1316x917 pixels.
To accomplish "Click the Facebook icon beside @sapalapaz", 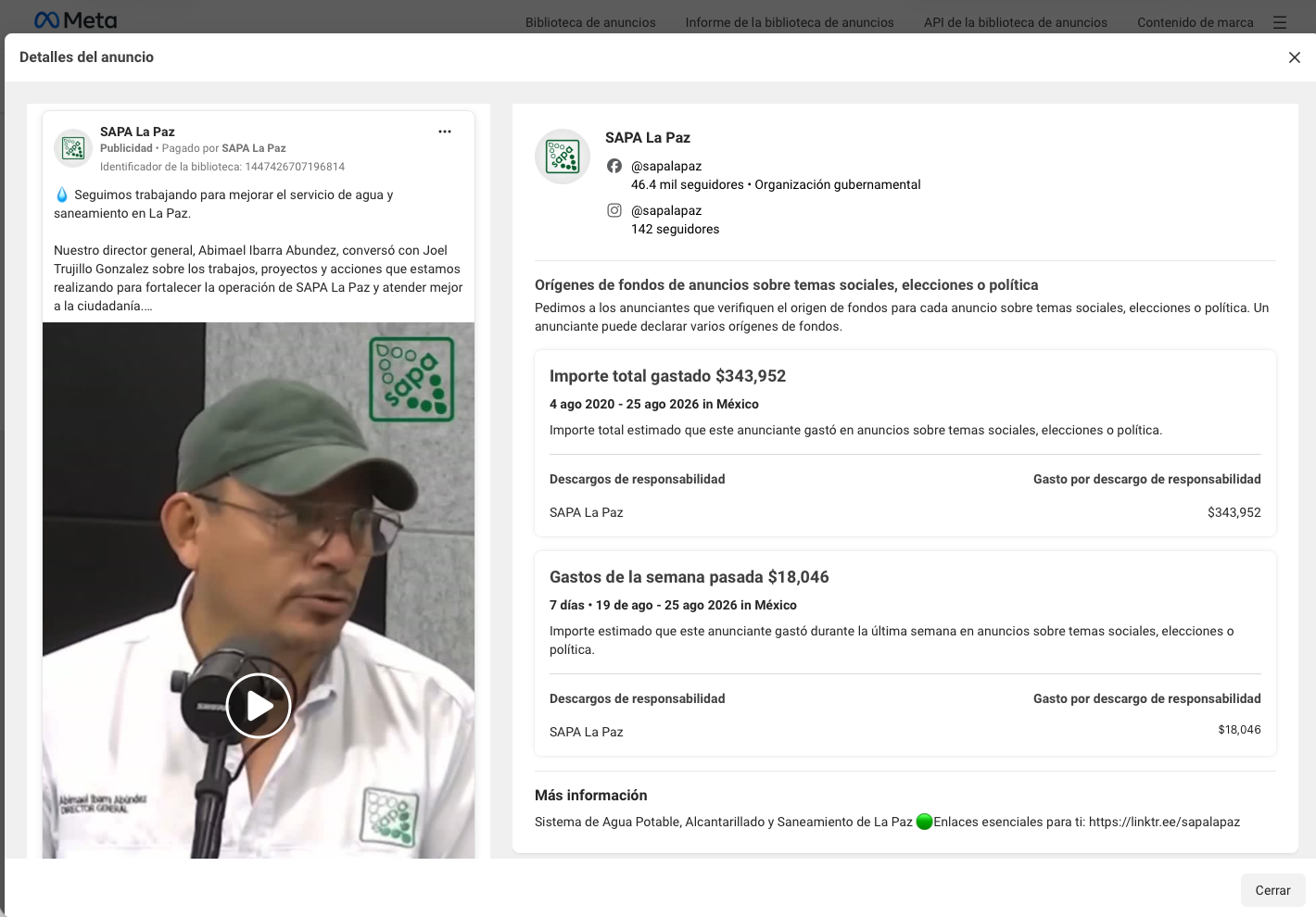I will pos(614,166).
